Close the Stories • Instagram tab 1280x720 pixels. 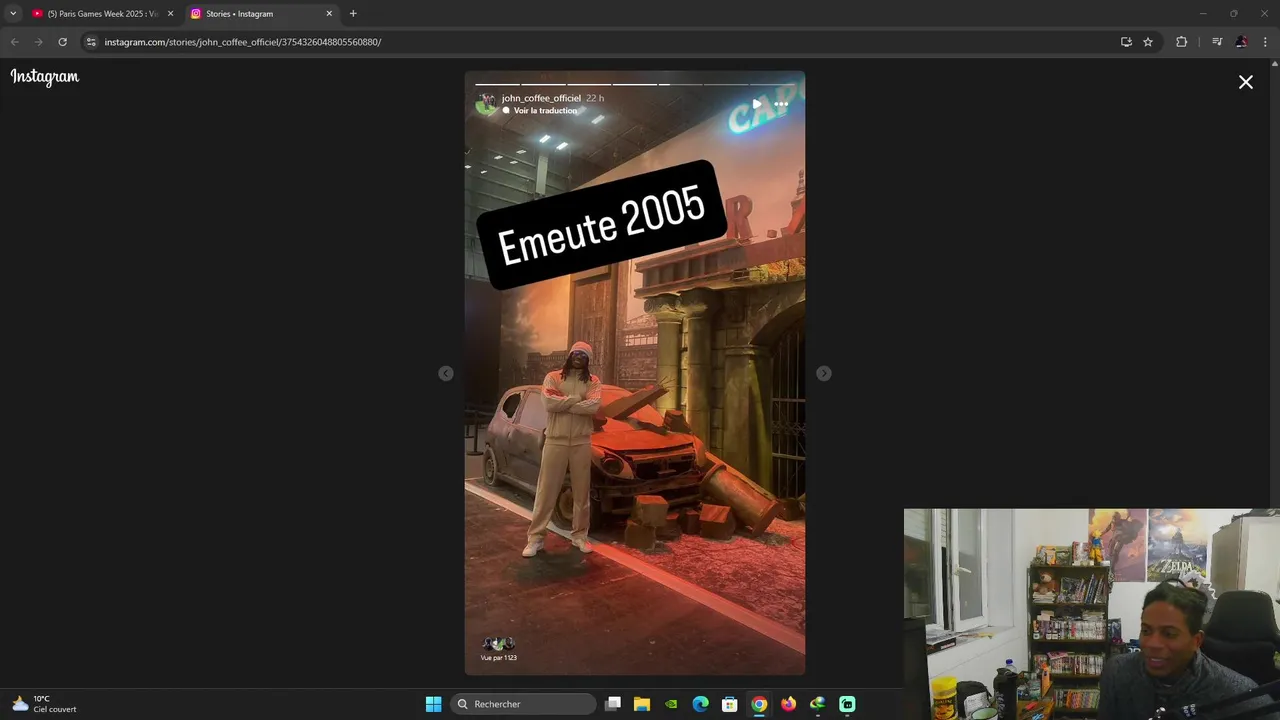coord(329,14)
